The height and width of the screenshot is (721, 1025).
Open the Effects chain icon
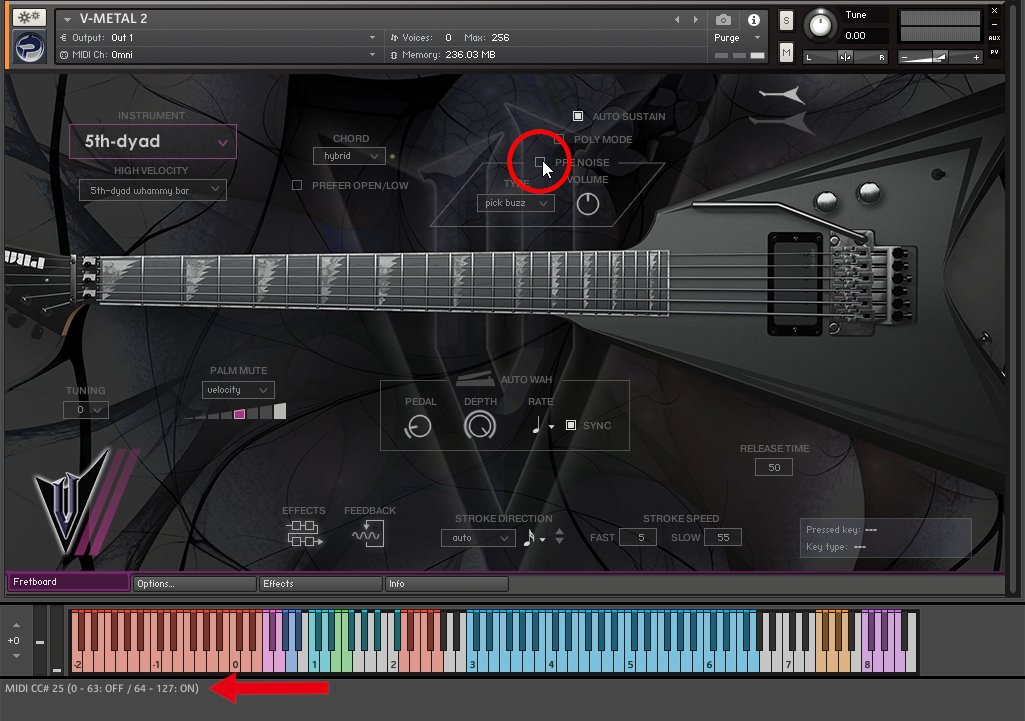tap(303, 533)
